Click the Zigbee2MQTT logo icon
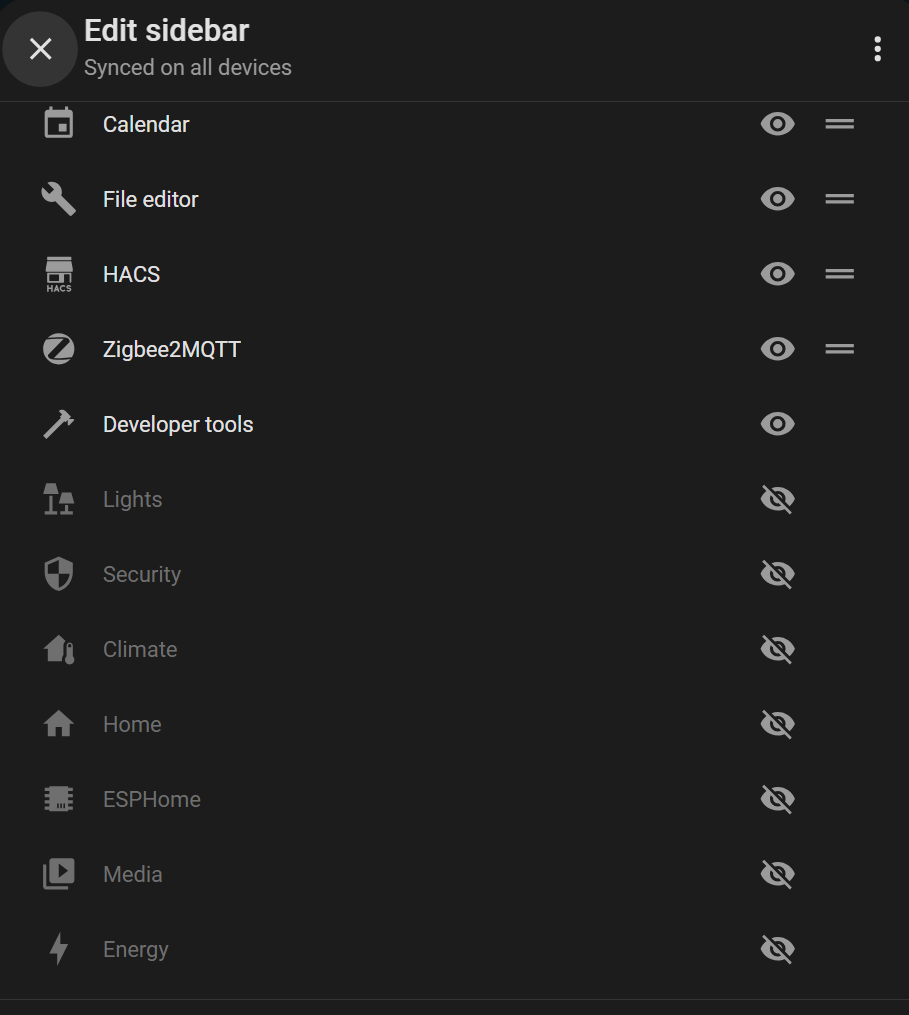The width and height of the screenshot is (909, 1015). (58, 349)
